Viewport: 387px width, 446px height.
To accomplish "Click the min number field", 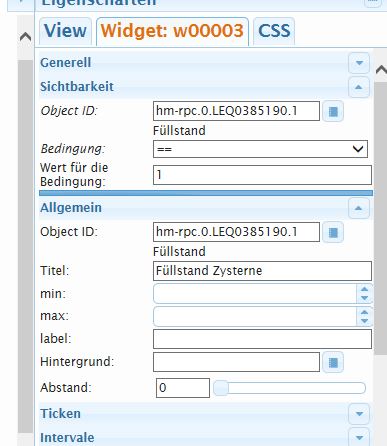I will (x=255, y=294).
